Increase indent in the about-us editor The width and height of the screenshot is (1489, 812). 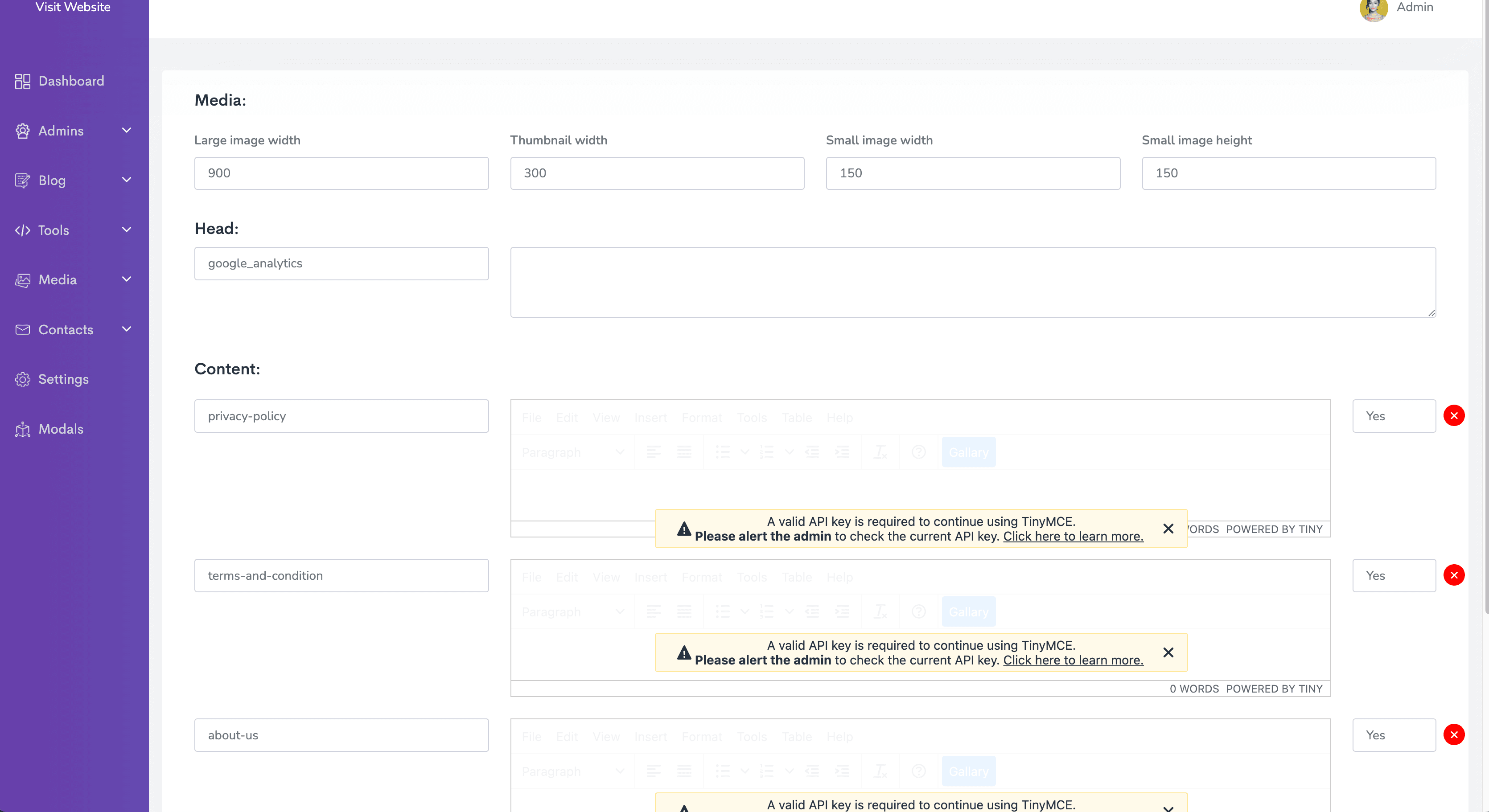click(x=842, y=771)
